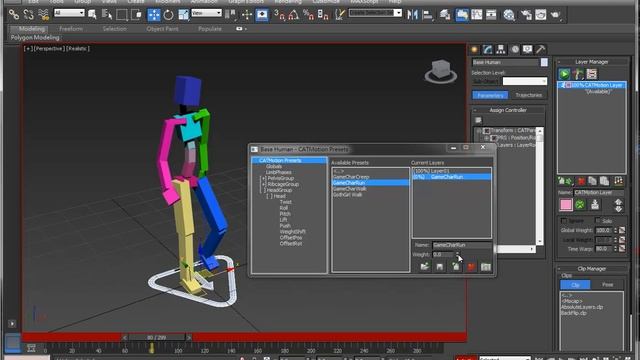
Task: Open the Create command panel tab
Action: tap(474, 49)
